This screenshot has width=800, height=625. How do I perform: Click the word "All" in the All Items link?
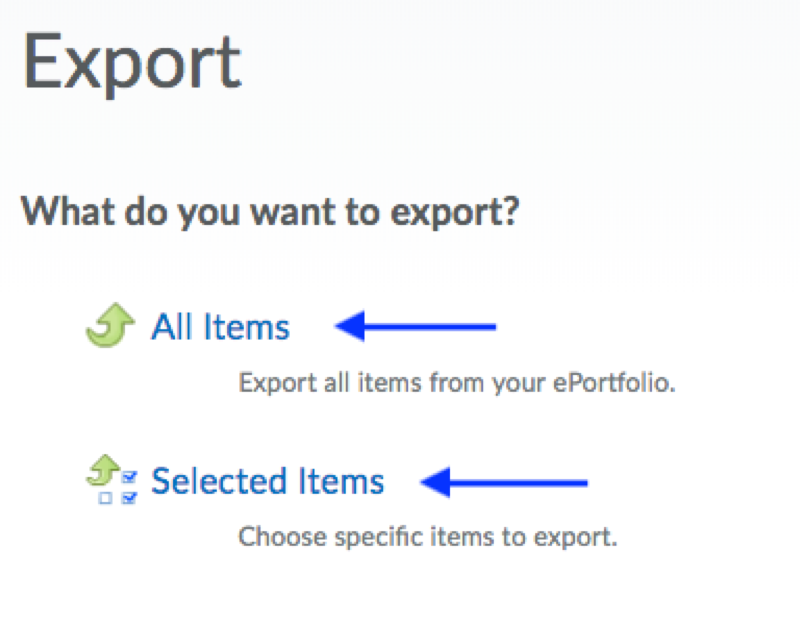point(171,327)
